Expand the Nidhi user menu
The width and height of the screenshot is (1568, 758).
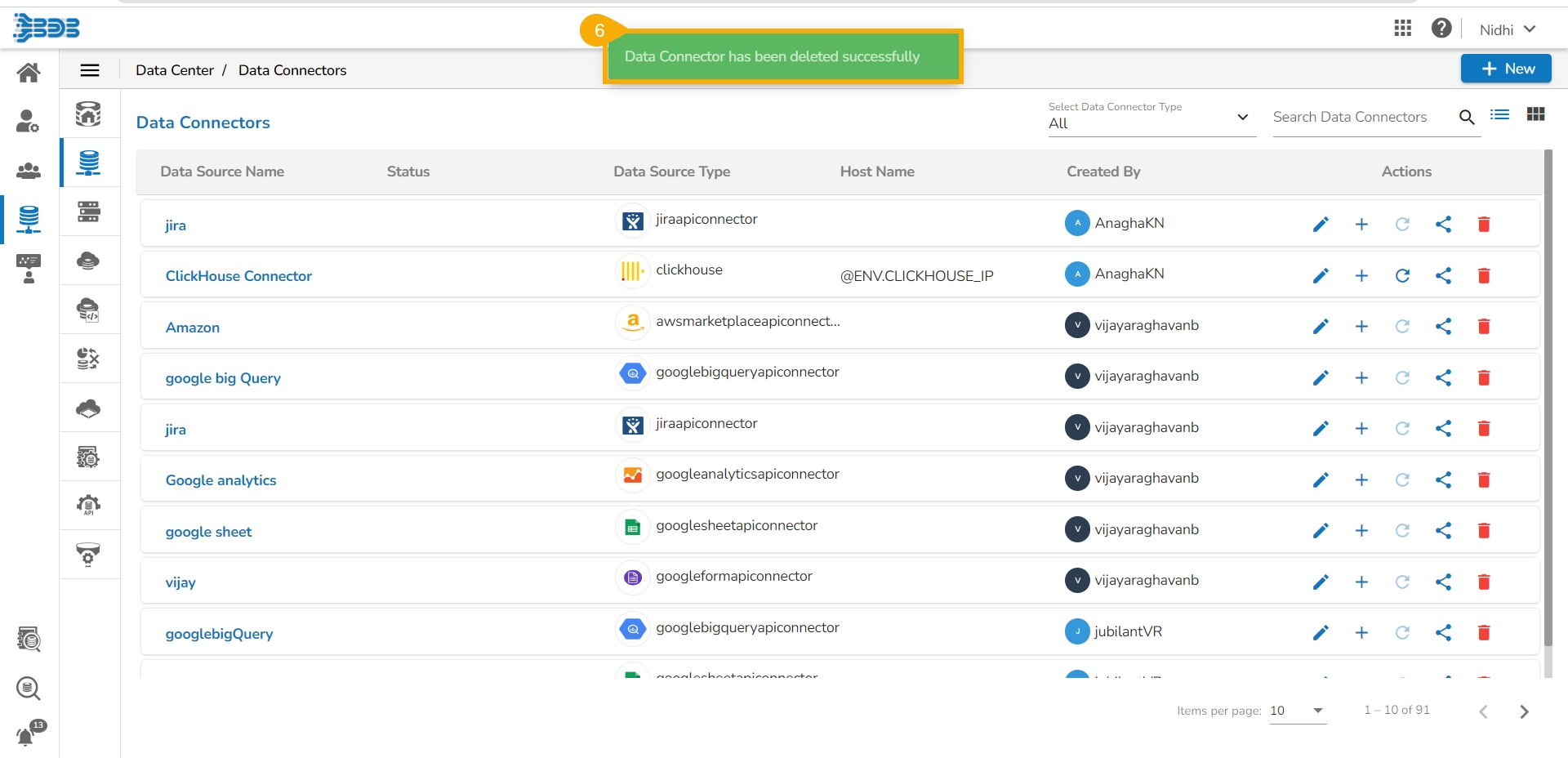coord(1508,29)
